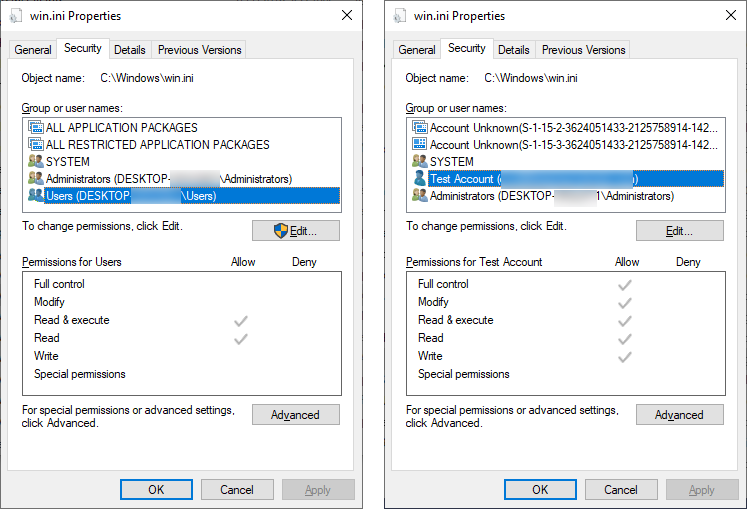The image size is (747, 509).
Task: Switch to Details tab in Test Account dialog
Action: point(513,50)
